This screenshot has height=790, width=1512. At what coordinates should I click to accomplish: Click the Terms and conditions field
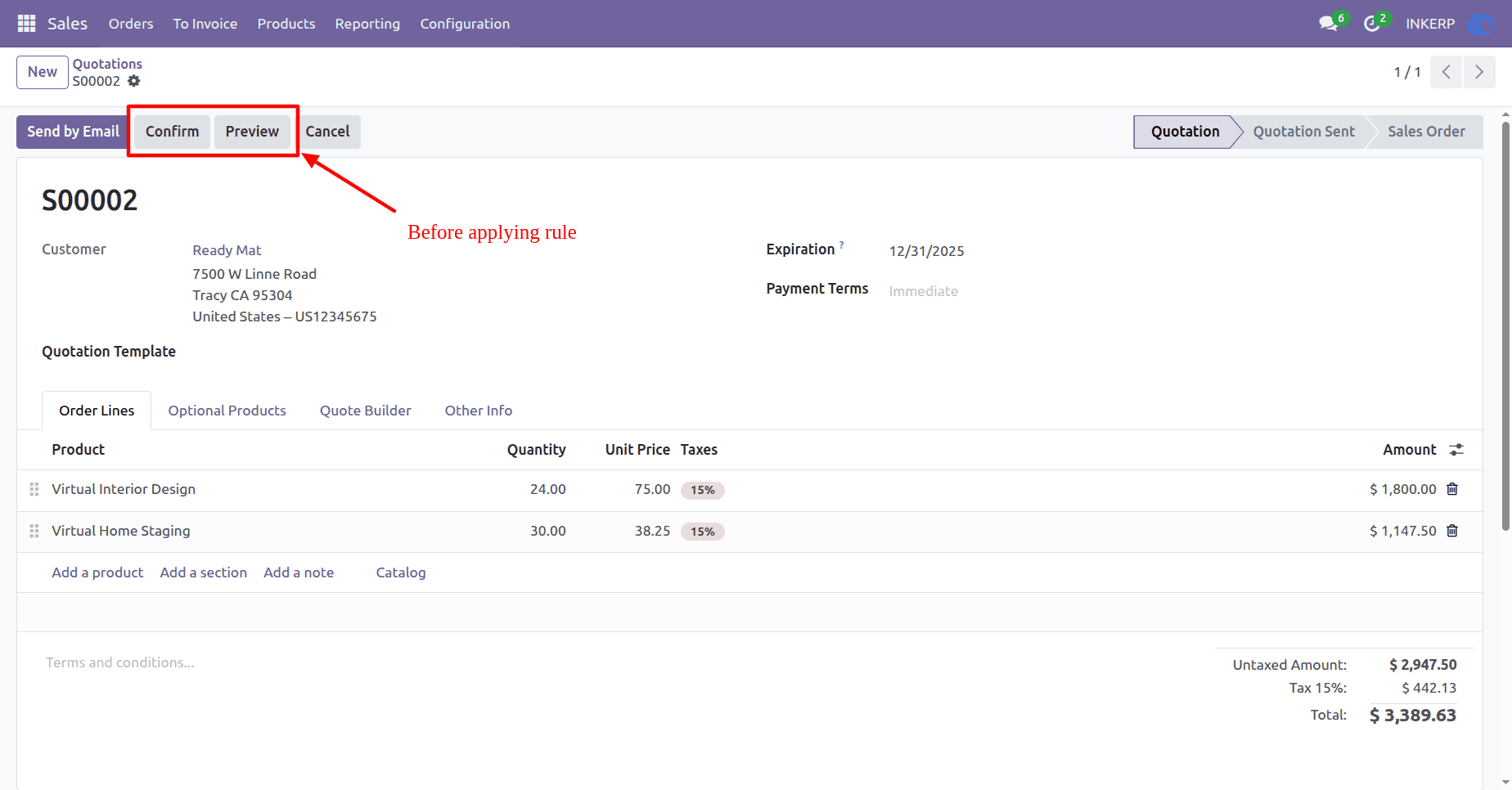click(119, 662)
